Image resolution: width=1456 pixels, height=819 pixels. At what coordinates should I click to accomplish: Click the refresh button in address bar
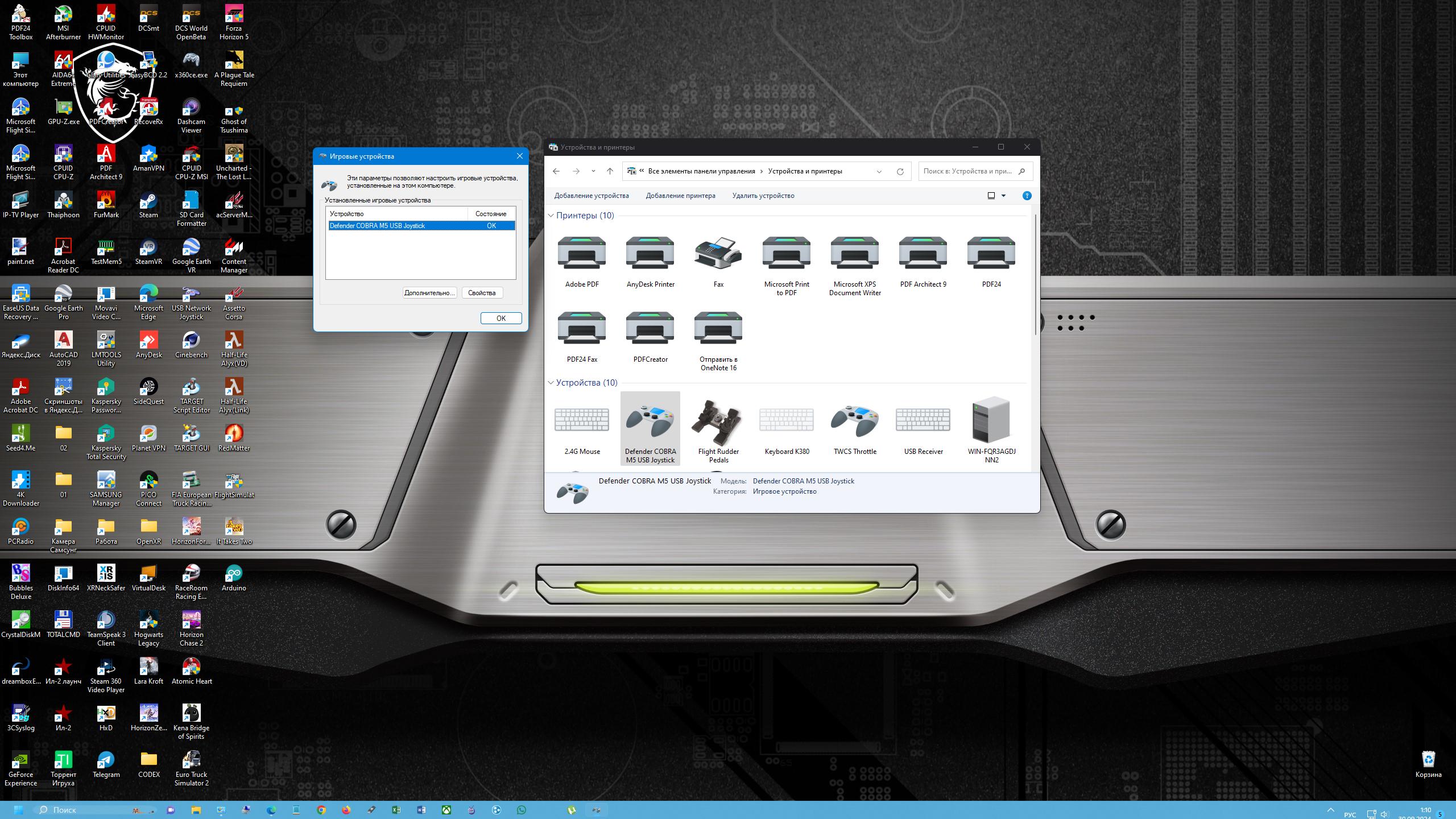point(900,171)
